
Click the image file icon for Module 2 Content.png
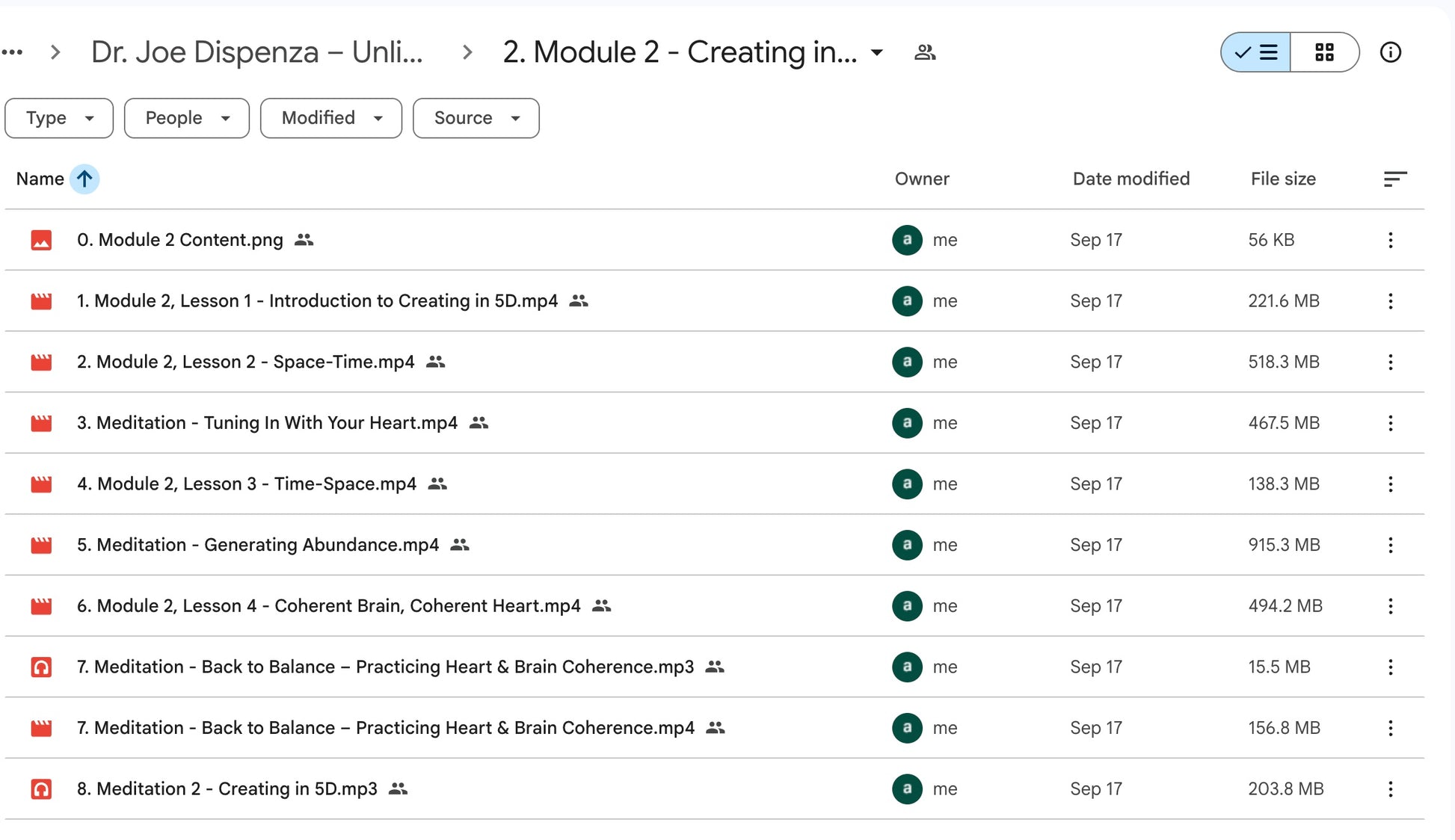(41, 240)
